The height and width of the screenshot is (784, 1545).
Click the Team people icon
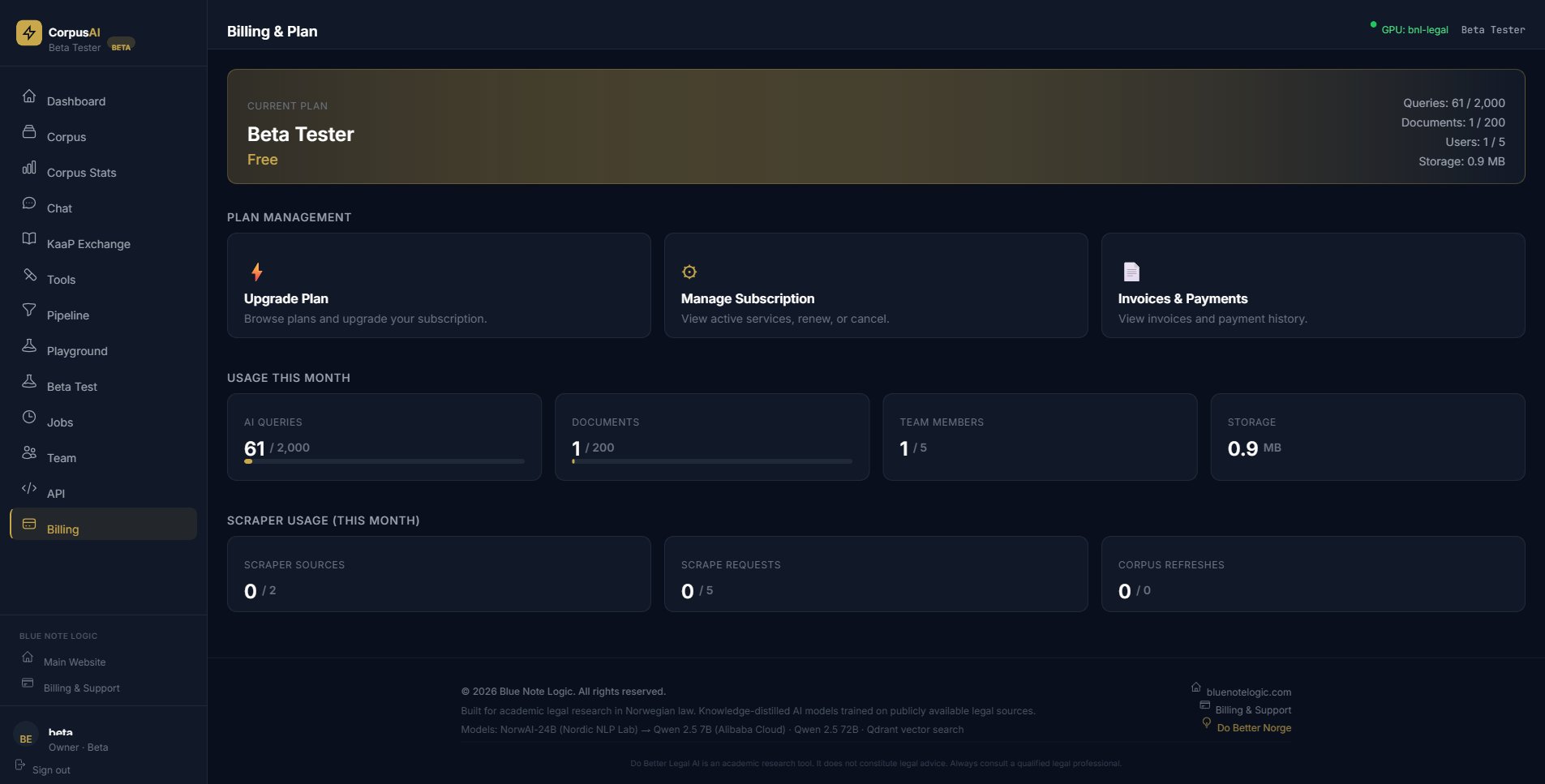pyautogui.click(x=29, y=453)
